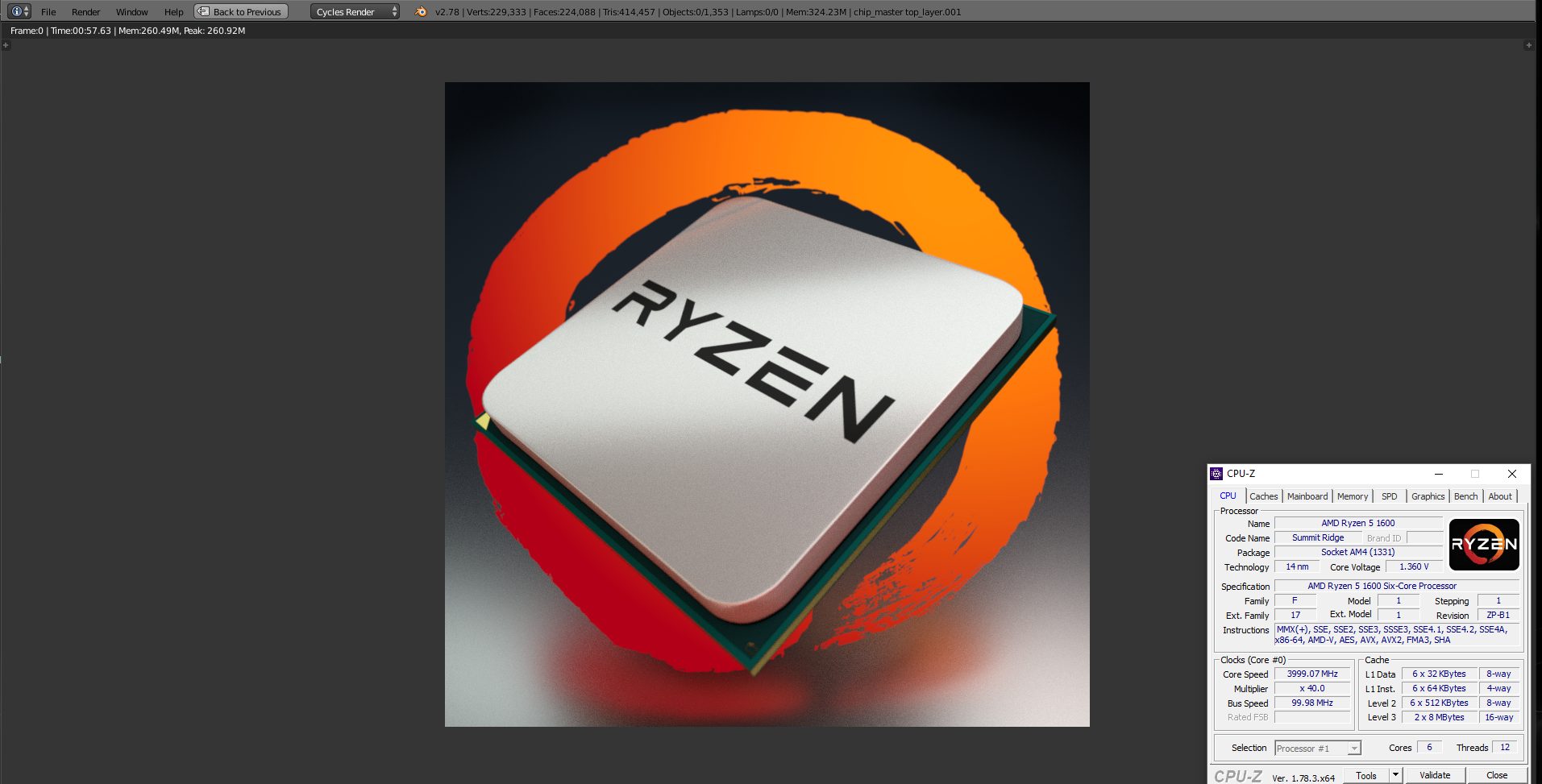Click the L1 Data value '6 x 32 KBytes'
1542x784 pixels.
[1440, 674]
